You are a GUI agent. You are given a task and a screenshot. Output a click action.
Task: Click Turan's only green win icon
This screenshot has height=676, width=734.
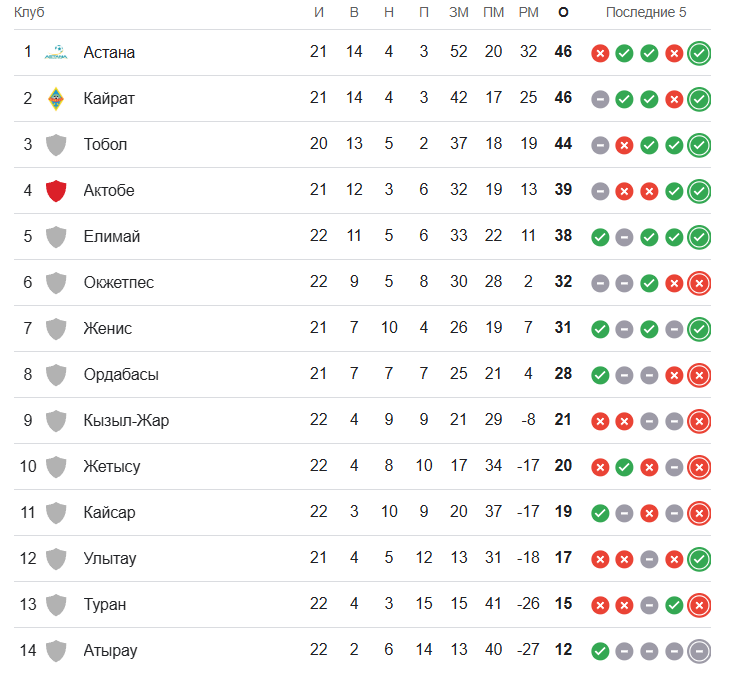(x=674, y=605)
